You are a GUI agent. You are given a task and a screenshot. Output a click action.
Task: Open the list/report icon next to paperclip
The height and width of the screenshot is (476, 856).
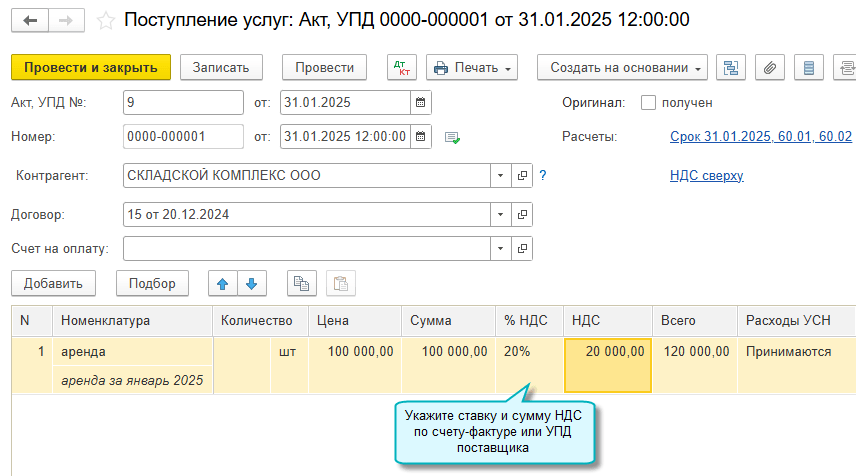809,68
